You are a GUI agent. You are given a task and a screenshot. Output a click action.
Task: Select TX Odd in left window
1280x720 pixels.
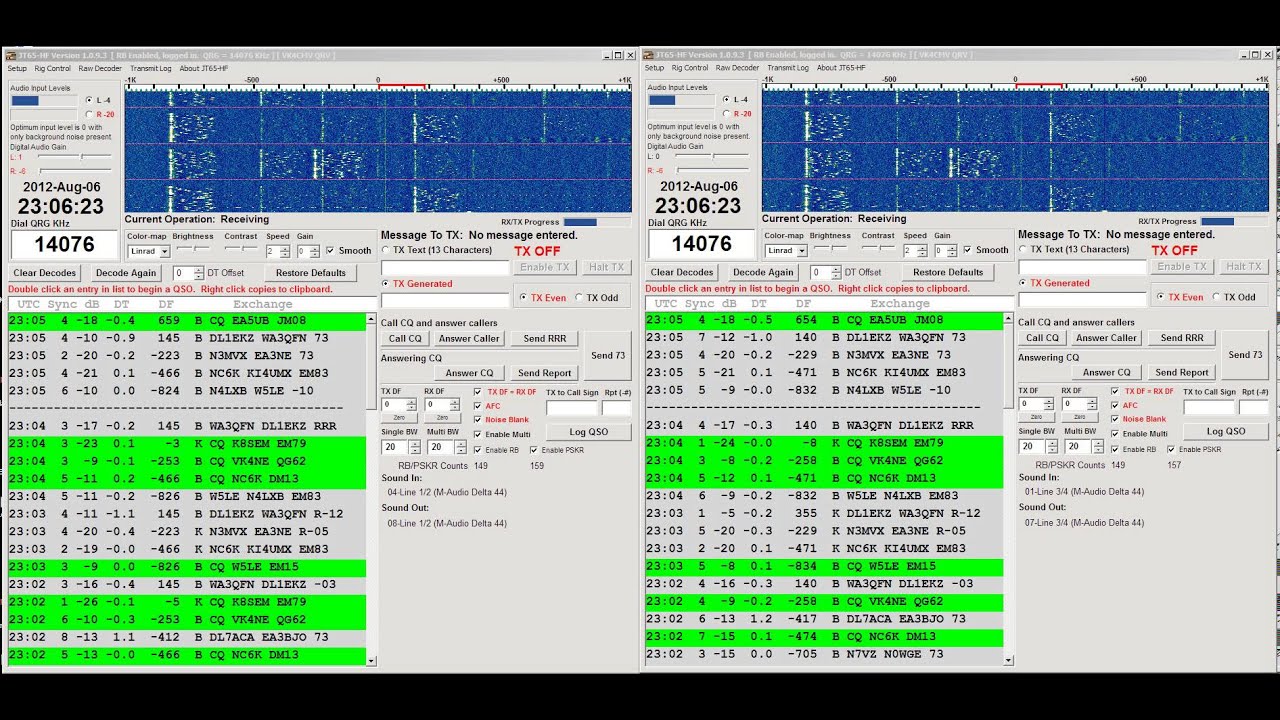click(x=579, y=298)
